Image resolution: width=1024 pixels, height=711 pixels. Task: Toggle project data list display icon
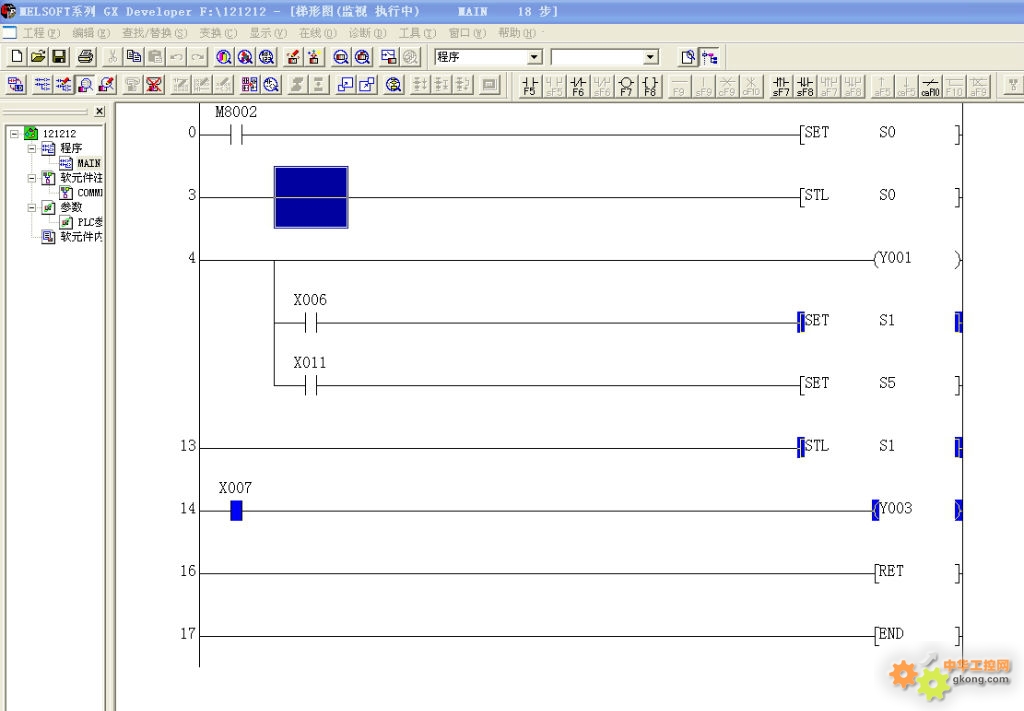pos(709,57)
